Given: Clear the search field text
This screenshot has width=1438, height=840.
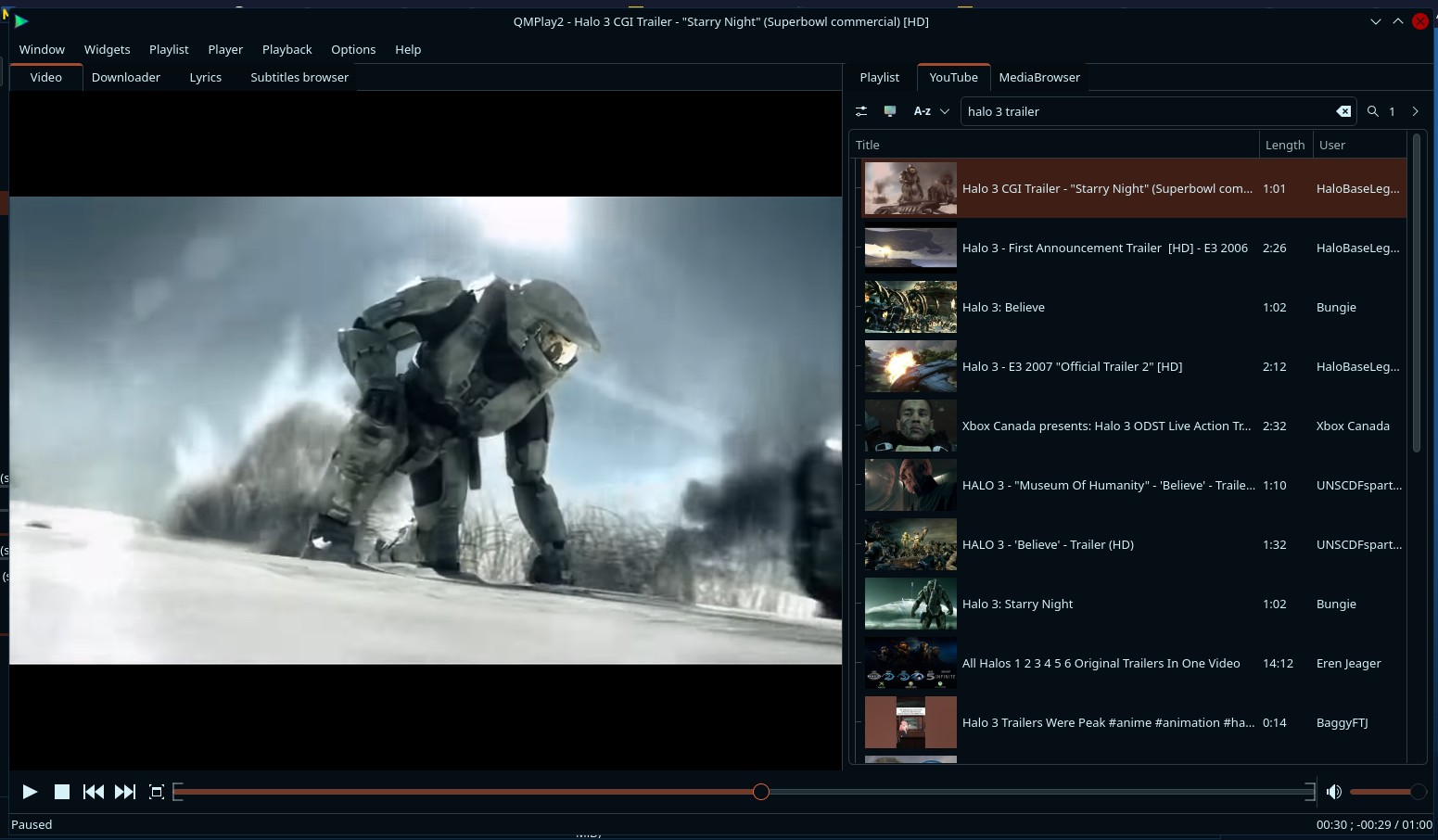Looking at the screenshot, I should tap(1343, 111).
